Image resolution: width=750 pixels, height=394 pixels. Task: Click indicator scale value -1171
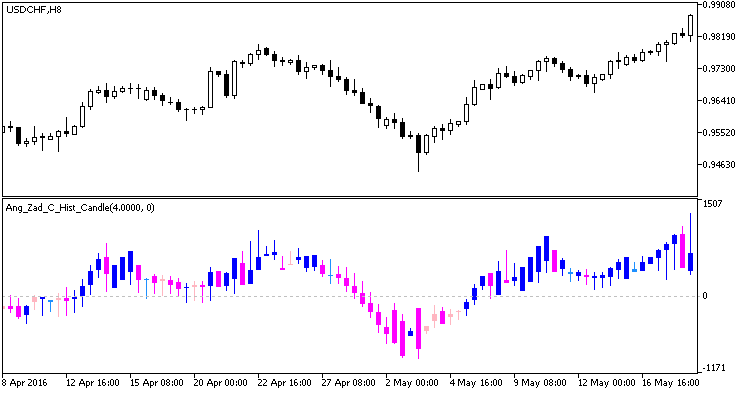click(x=714, y=368)
